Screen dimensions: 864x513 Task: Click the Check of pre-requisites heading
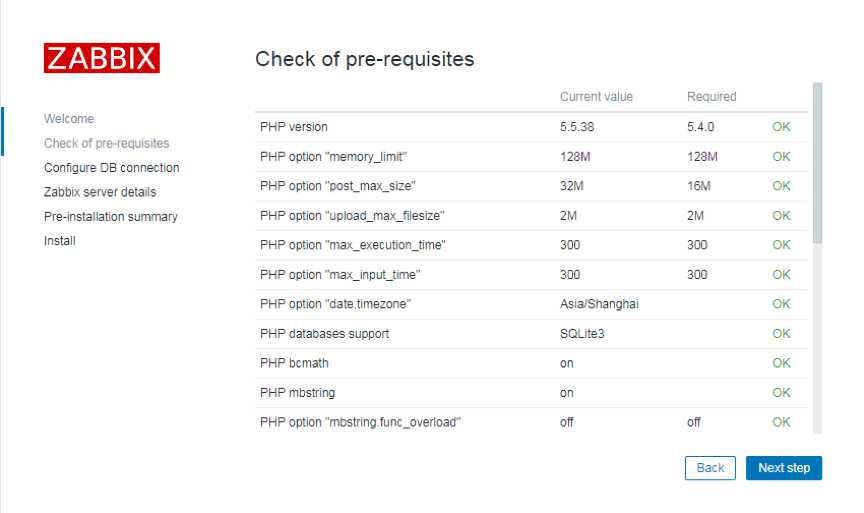point(364,59)
